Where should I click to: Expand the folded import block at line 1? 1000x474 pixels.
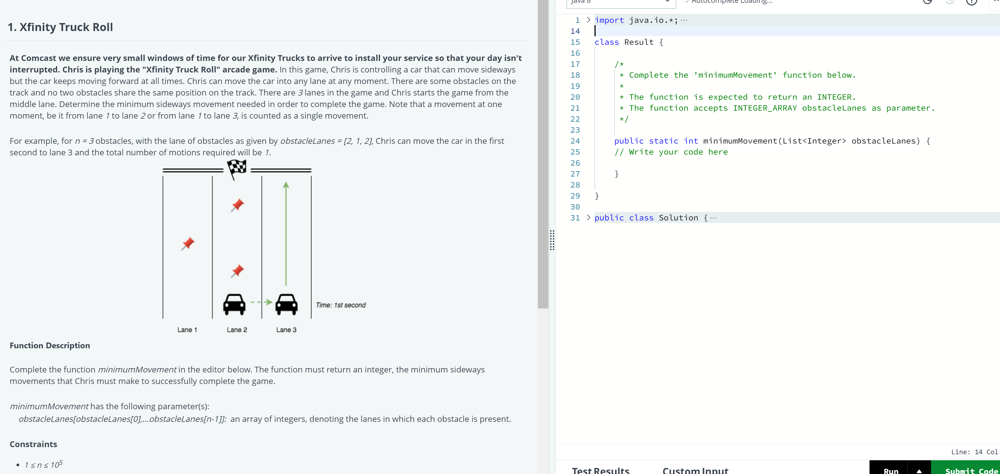pos(589,20)
